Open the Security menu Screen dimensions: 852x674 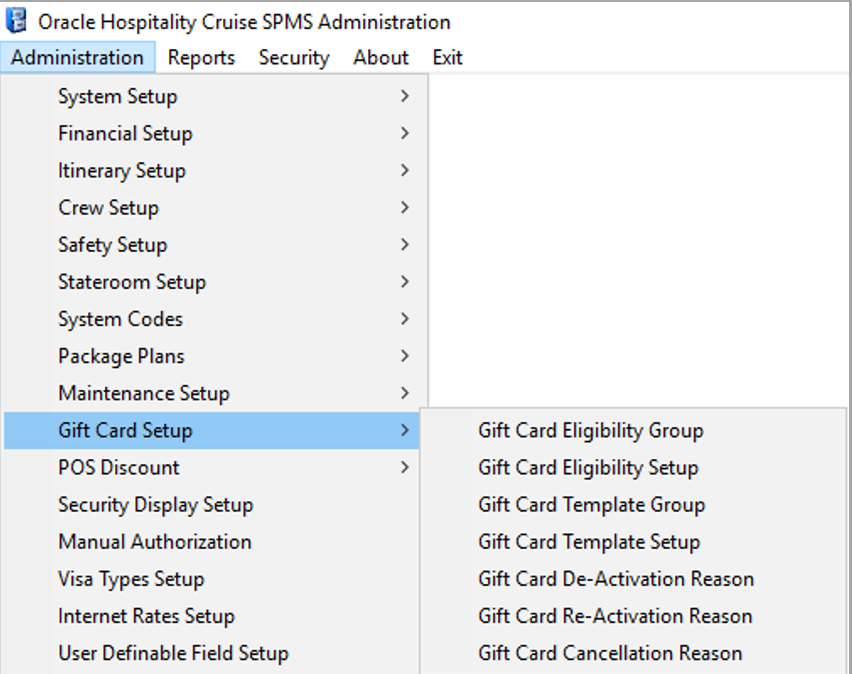tap(294, 57)
